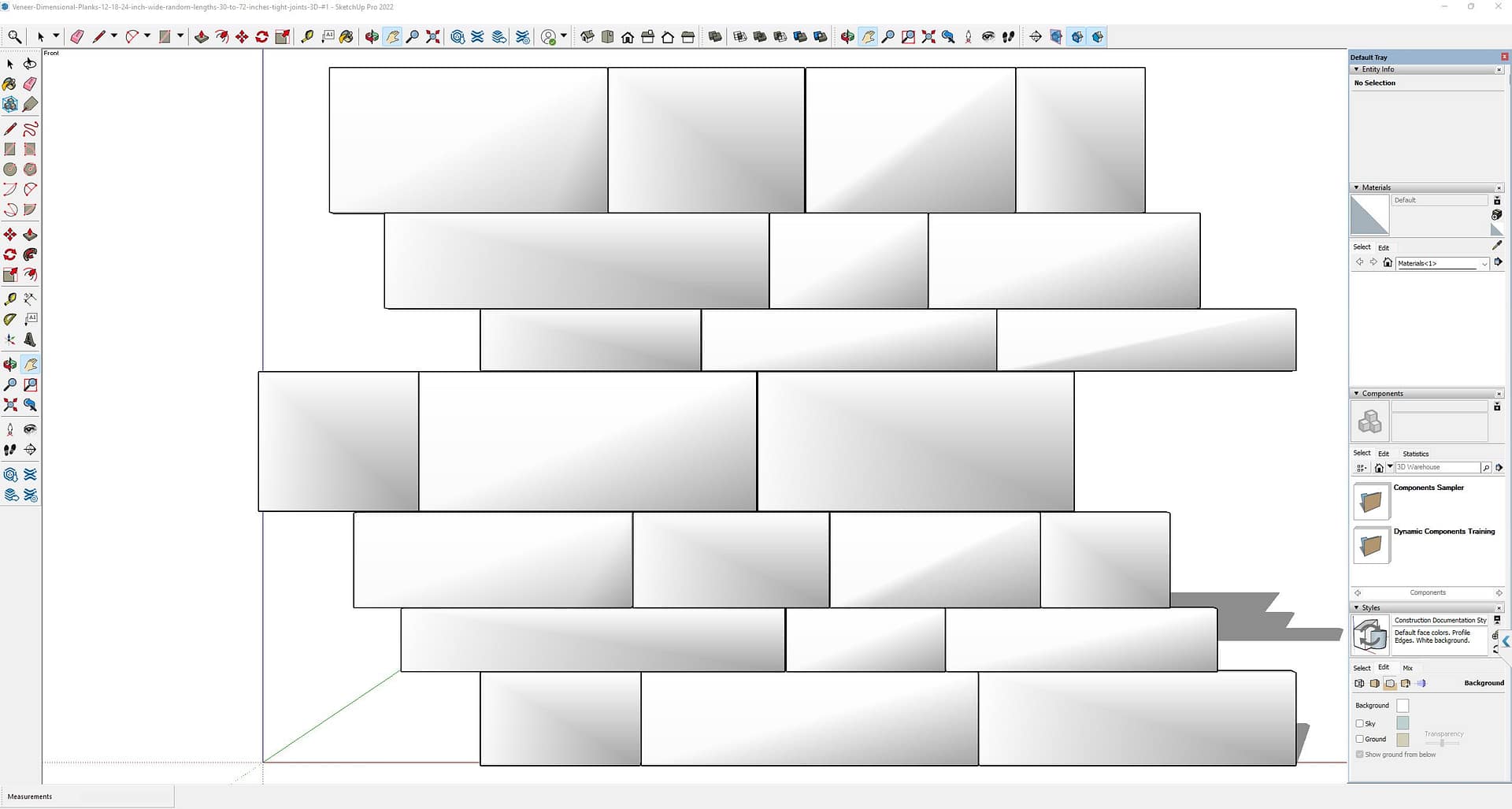Enable the Ground checkbox
This screenshot has width=1512, height=809.
coord(1360,739)
